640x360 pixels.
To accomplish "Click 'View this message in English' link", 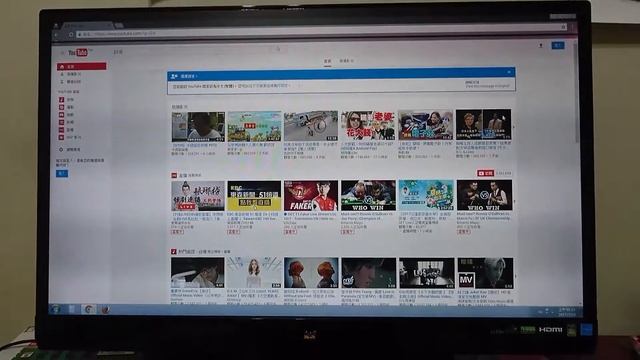I will click(x=487, y=86).
